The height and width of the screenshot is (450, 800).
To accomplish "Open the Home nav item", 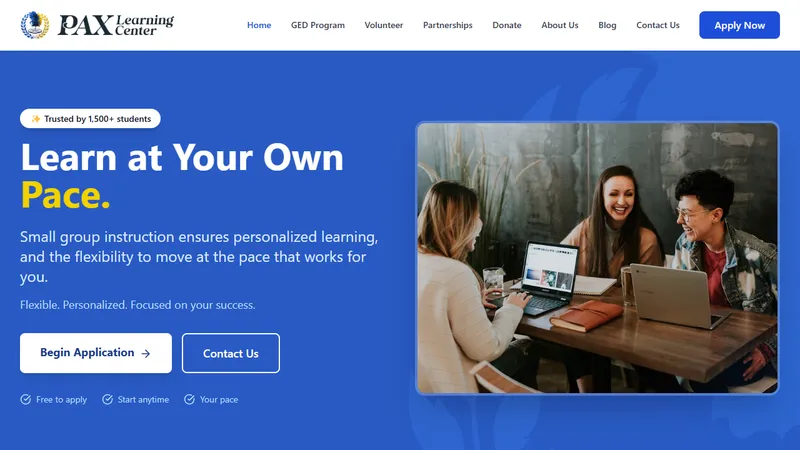I will [x=259, y=25].
